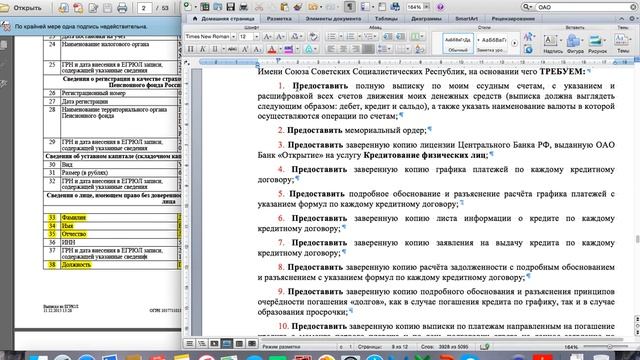
Task: Switch to the Элементы документа tab
Action: tap(333, 19)
